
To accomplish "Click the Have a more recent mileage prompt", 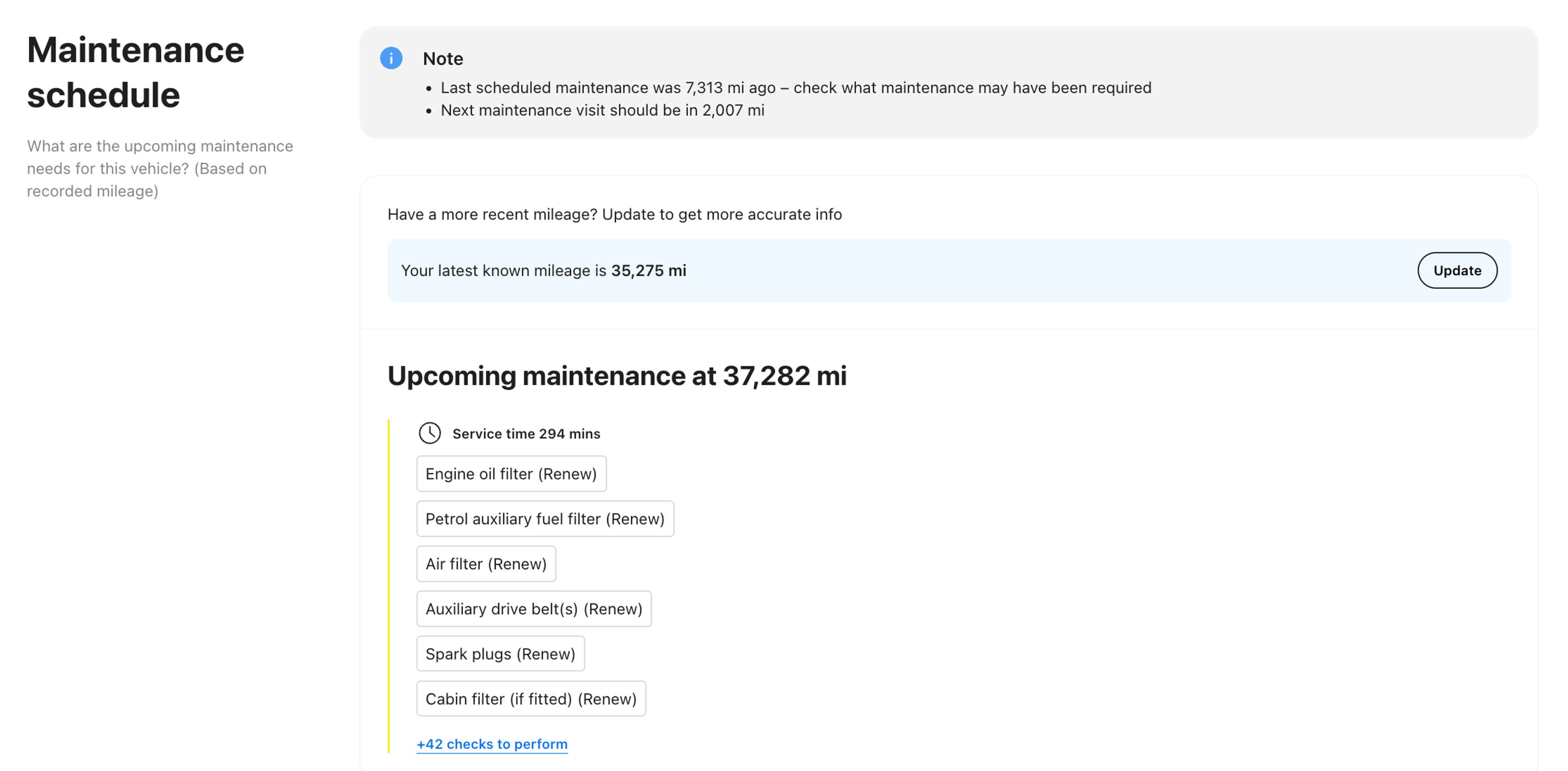I will pos(614,215).
